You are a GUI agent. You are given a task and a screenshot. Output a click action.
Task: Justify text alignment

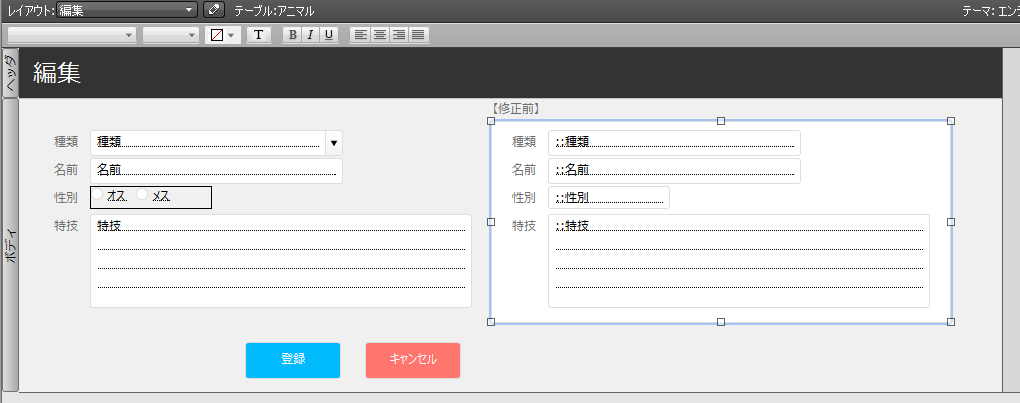tap(418, 35)
